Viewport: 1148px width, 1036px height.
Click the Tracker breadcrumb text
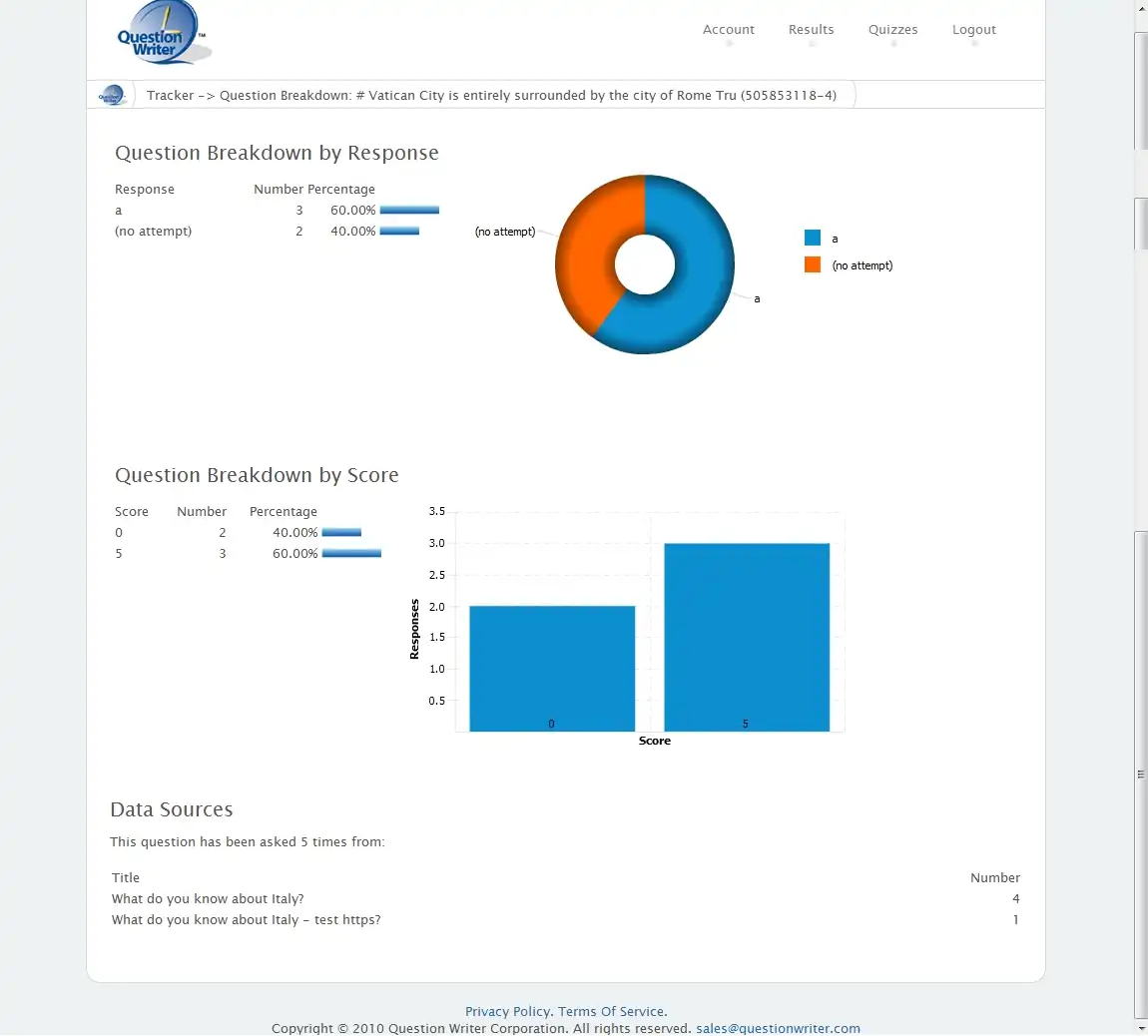tap(170, 96)
